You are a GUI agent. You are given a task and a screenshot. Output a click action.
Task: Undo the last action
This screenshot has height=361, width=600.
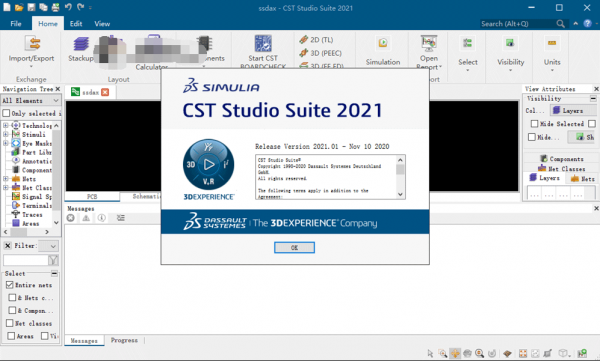(x=68, y=7)
